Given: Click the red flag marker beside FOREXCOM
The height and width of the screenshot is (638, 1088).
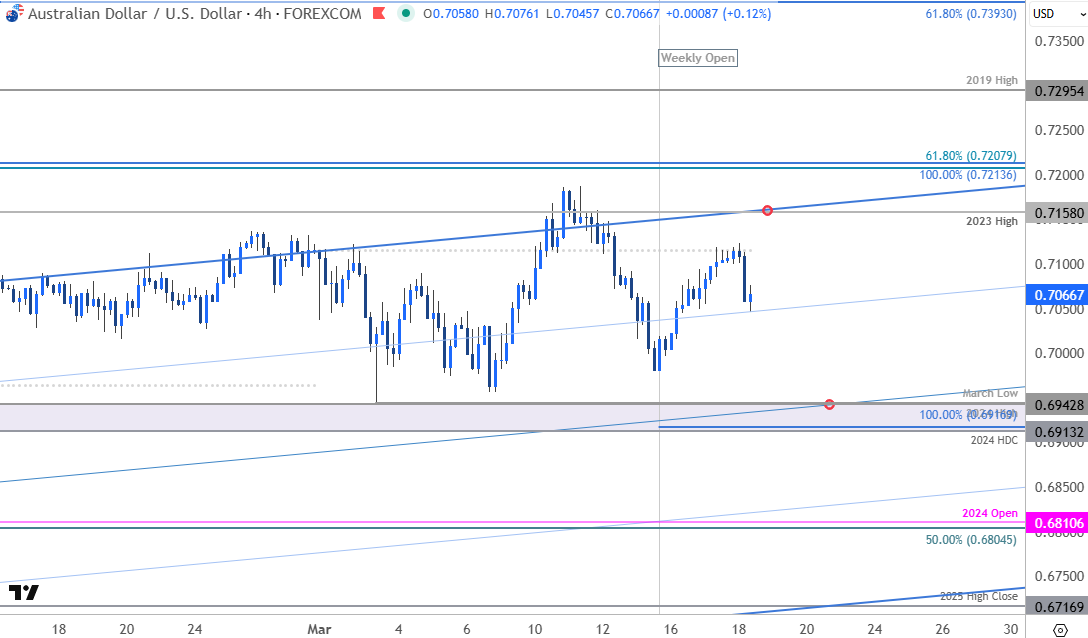Looking at the screenshot, I should [379, 13].
